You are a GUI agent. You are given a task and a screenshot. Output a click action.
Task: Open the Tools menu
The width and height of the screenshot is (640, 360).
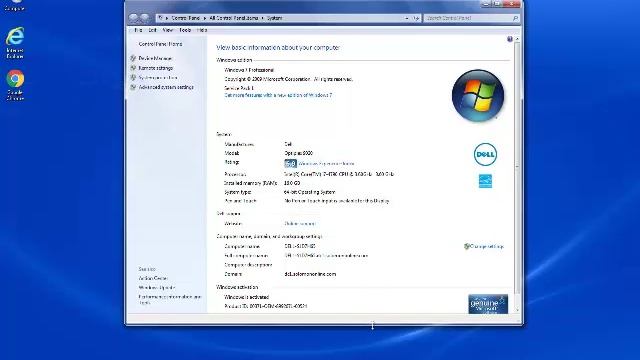(x=185, y=30)
